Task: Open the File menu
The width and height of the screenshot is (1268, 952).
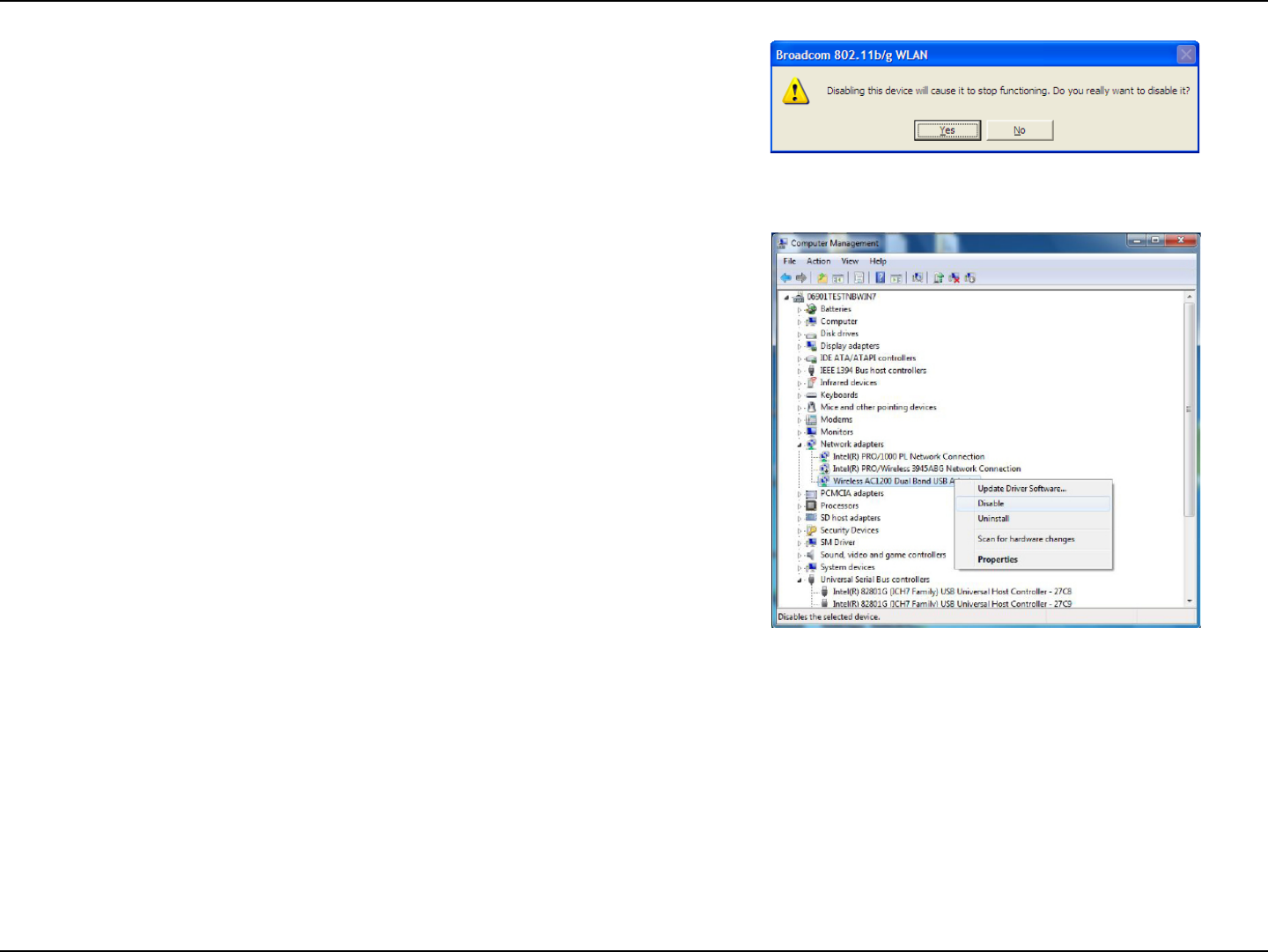Action: tap(790, 262)
